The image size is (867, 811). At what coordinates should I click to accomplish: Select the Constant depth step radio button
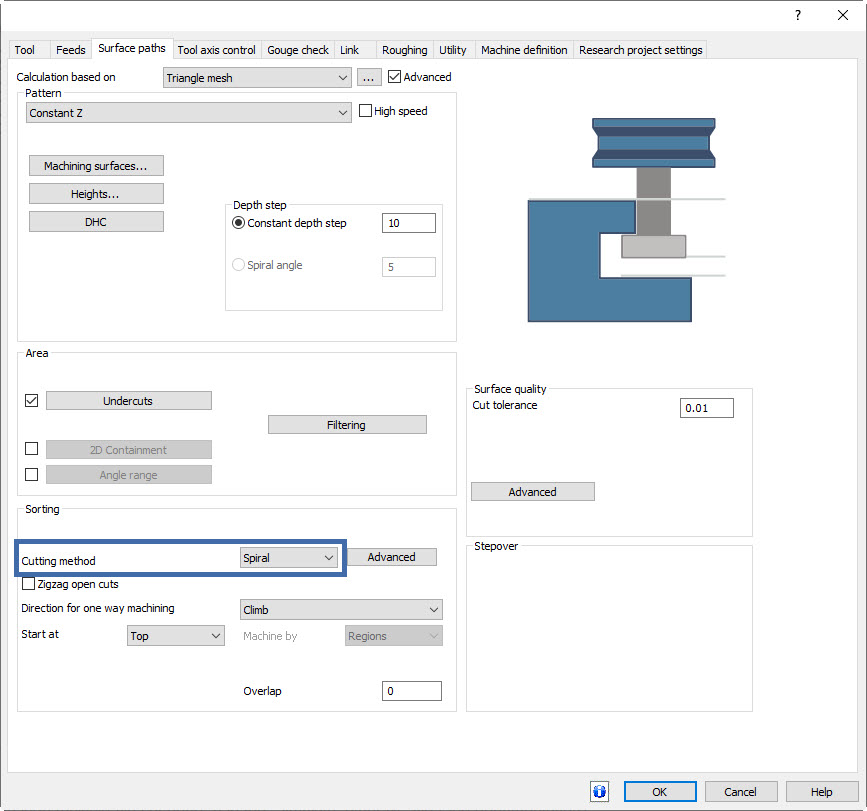[238, 223]
